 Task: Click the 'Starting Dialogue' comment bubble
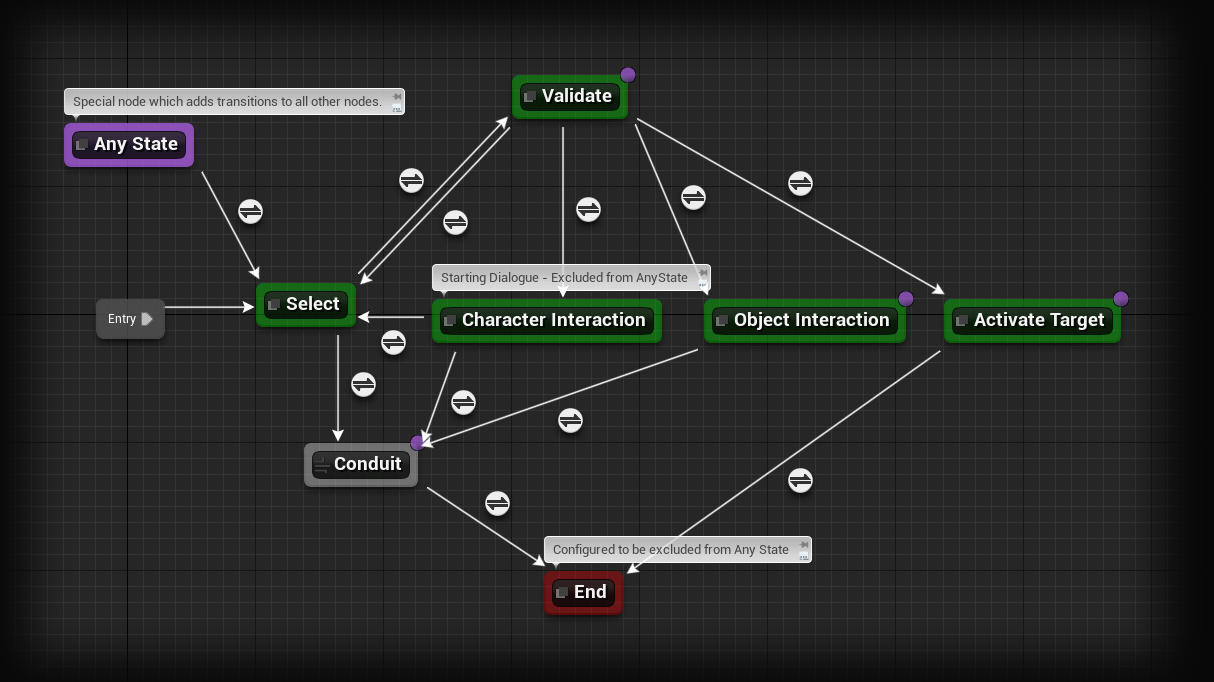(565, 277)
